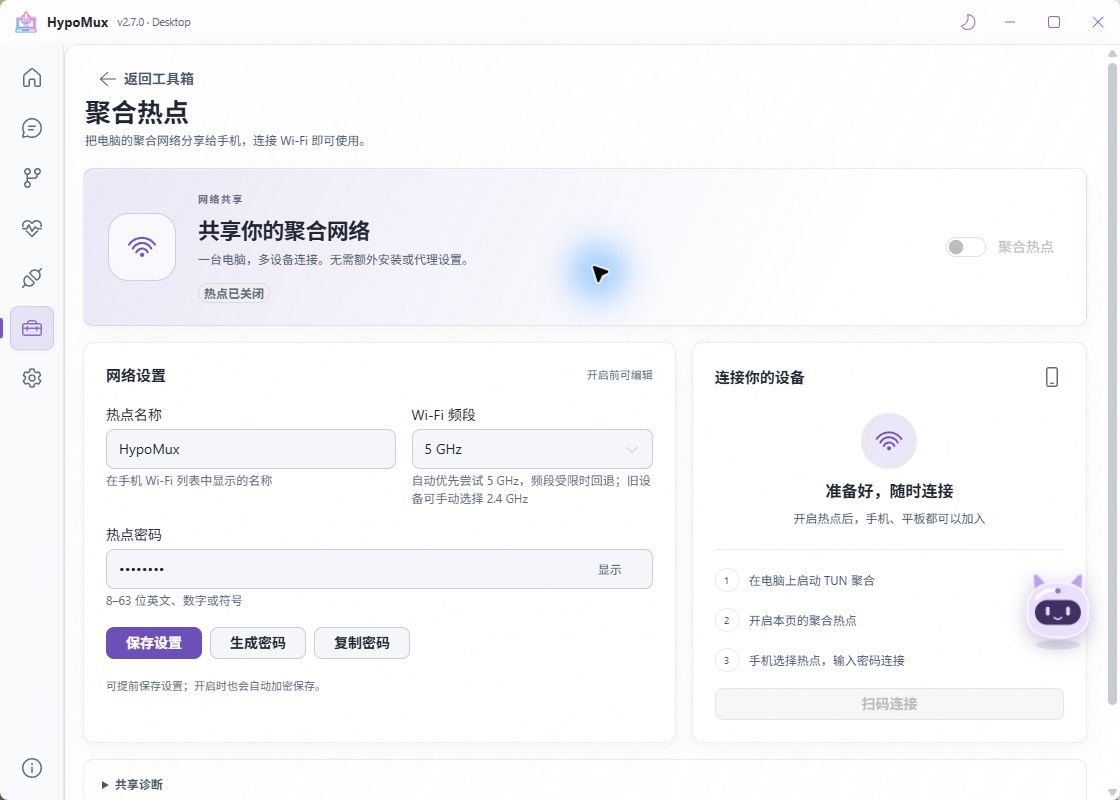Click the v2.7.0 · Desktop version label

pyautogui.click(x=154, y=22)
